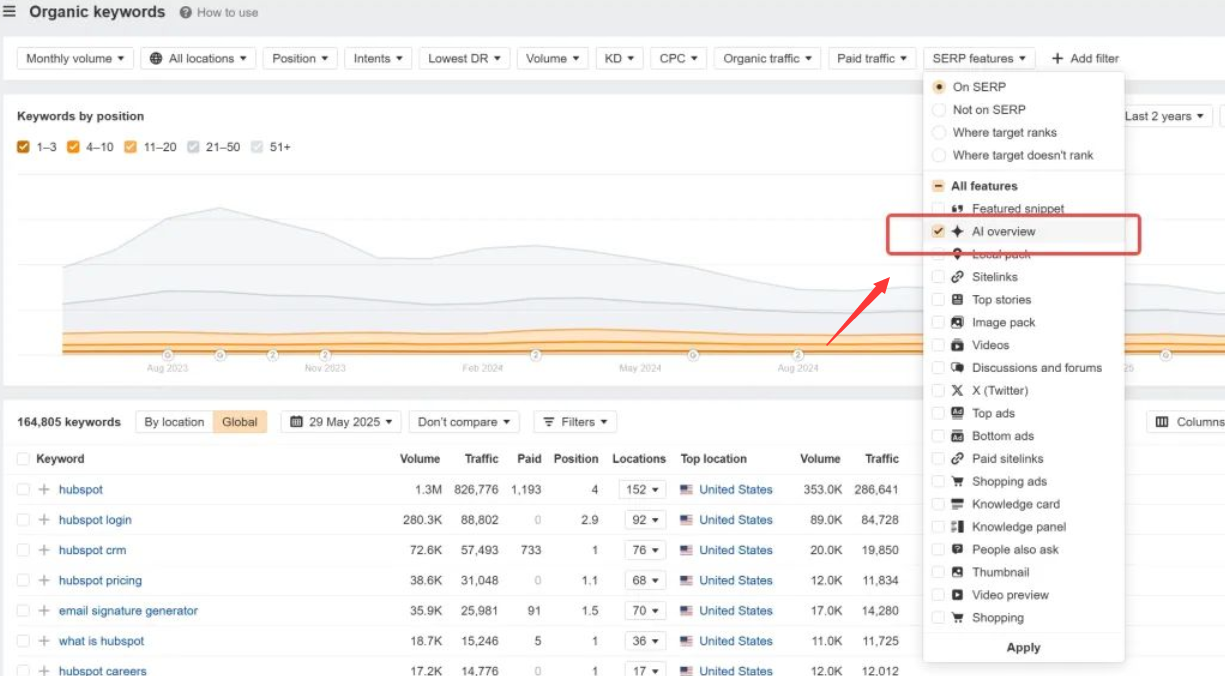
Task: Toggle the 11–20 position checkbox
Action: pos(131,147)
